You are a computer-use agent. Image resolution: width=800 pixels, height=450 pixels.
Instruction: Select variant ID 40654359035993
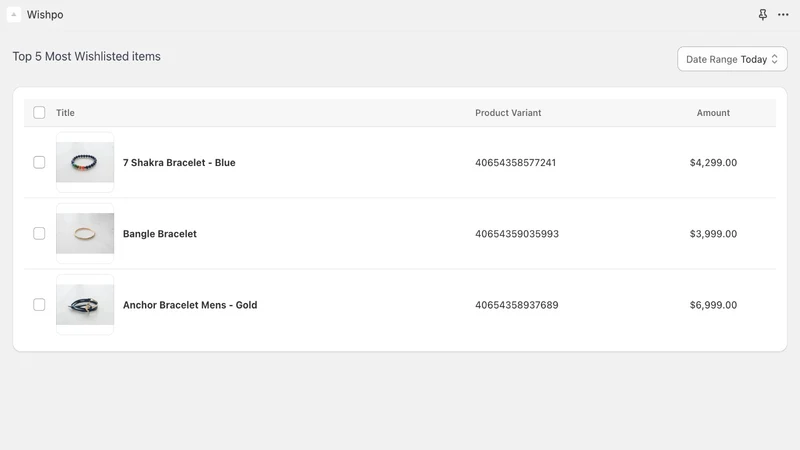(517, 234)
